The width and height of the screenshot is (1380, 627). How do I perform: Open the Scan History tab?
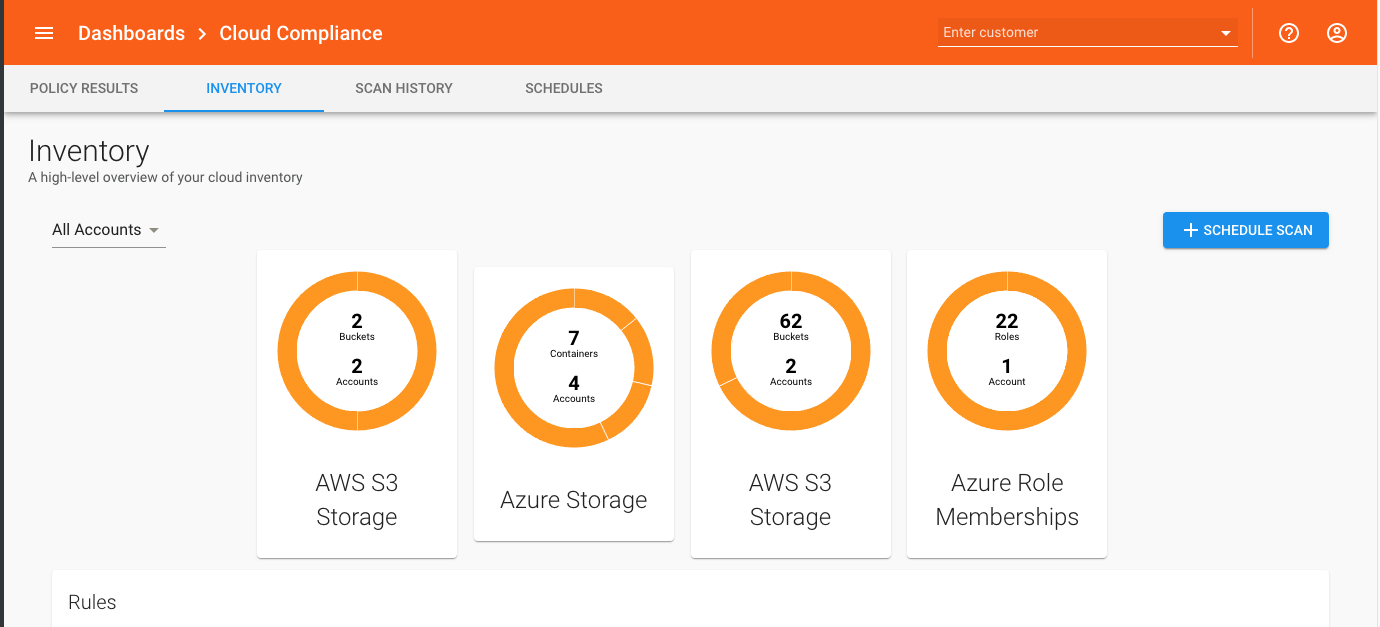pyautogui.click(x=404, y=88)
